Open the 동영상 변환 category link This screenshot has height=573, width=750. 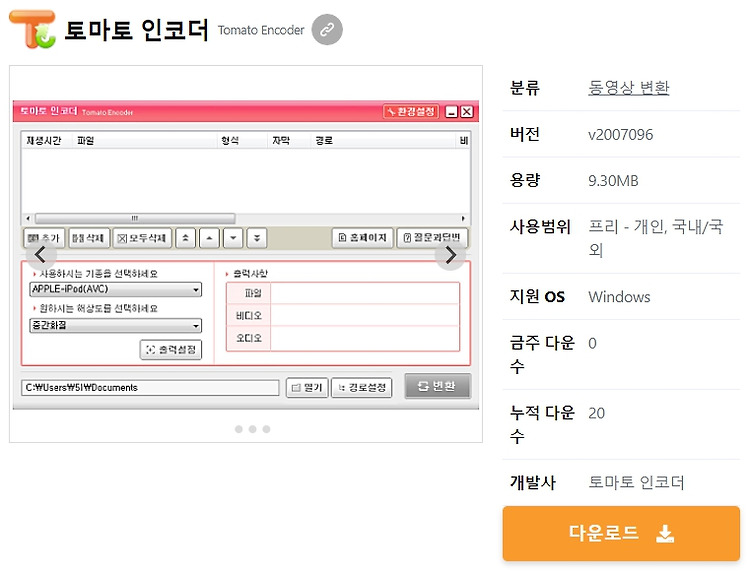[x=628, y=88]
